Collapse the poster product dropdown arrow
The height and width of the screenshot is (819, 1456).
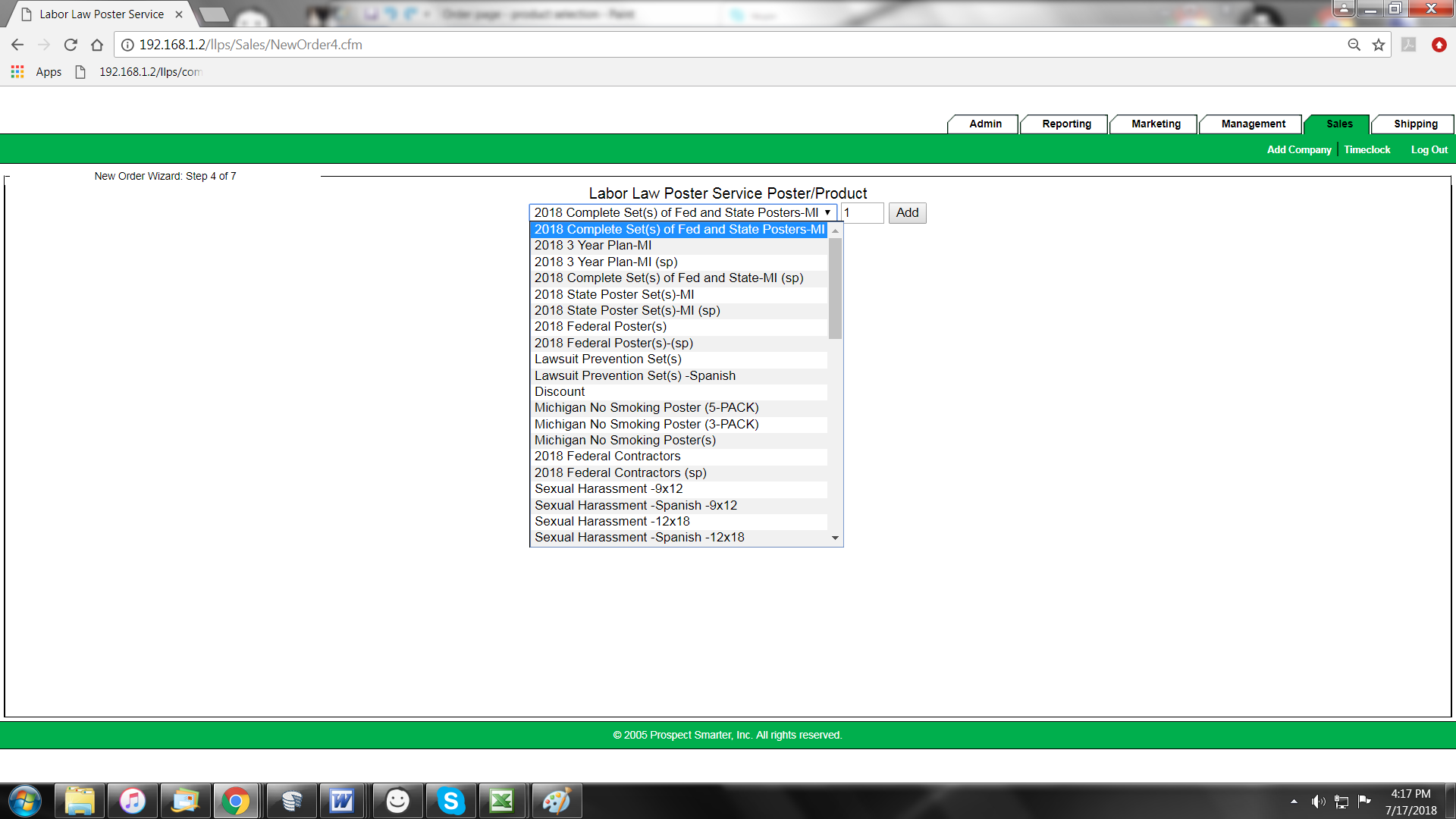click(x=827, y=213)
